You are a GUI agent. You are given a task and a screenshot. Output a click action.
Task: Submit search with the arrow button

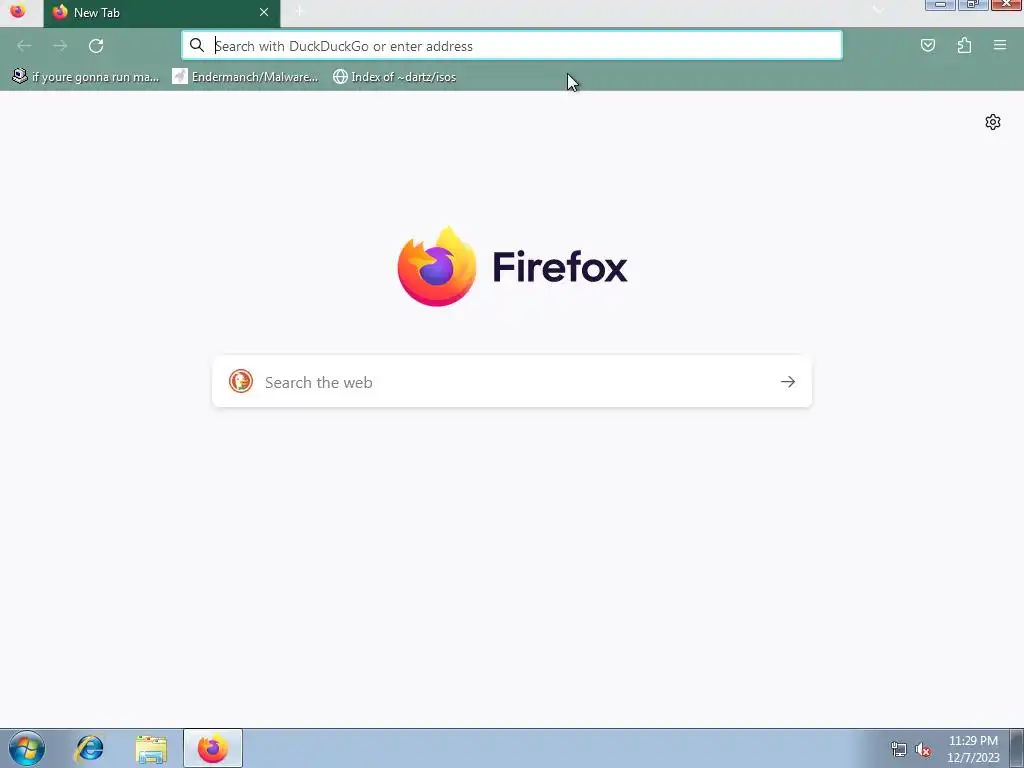(788, 382)
